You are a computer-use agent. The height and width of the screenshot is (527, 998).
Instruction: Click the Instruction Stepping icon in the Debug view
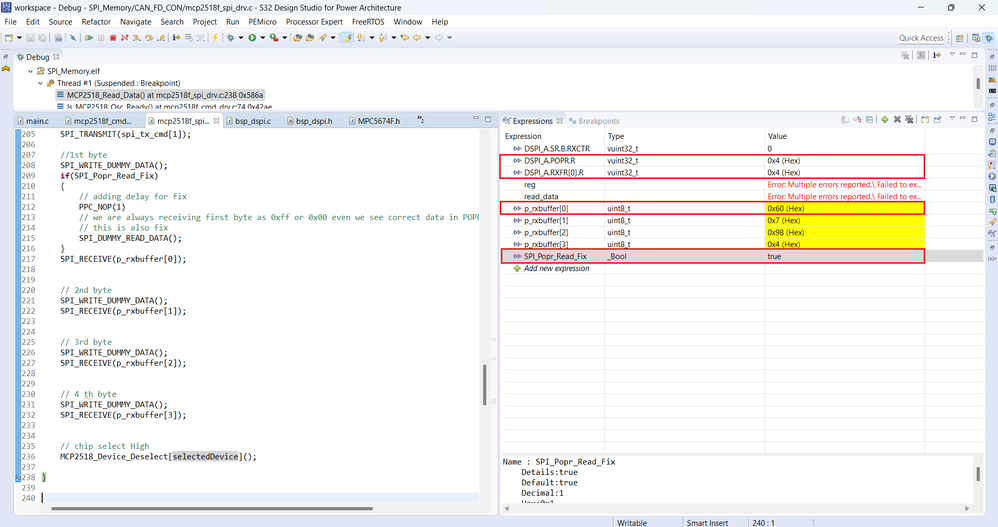pyautogui.click(x=936, y=55)
